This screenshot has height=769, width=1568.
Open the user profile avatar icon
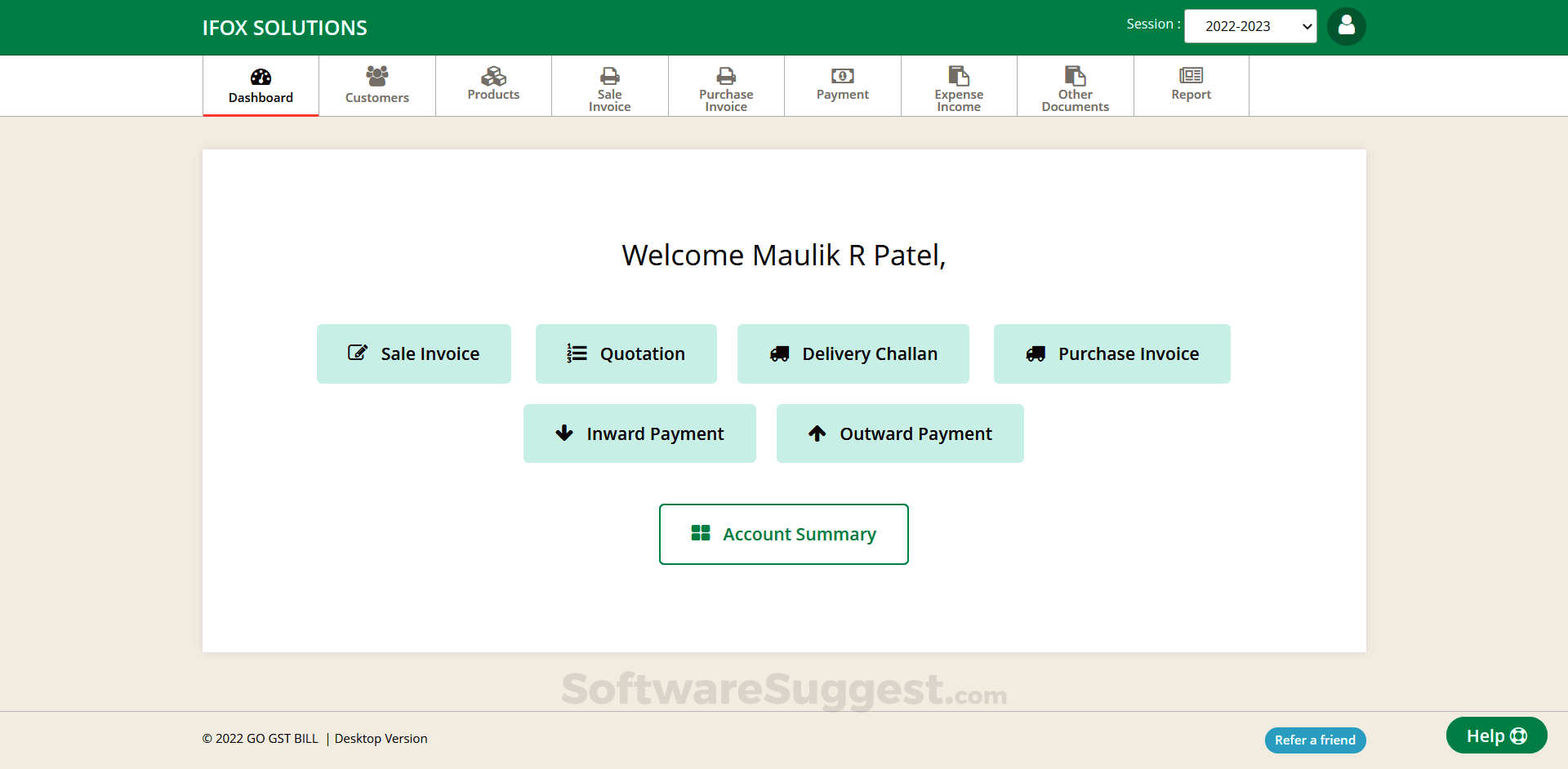point(1346,26)
